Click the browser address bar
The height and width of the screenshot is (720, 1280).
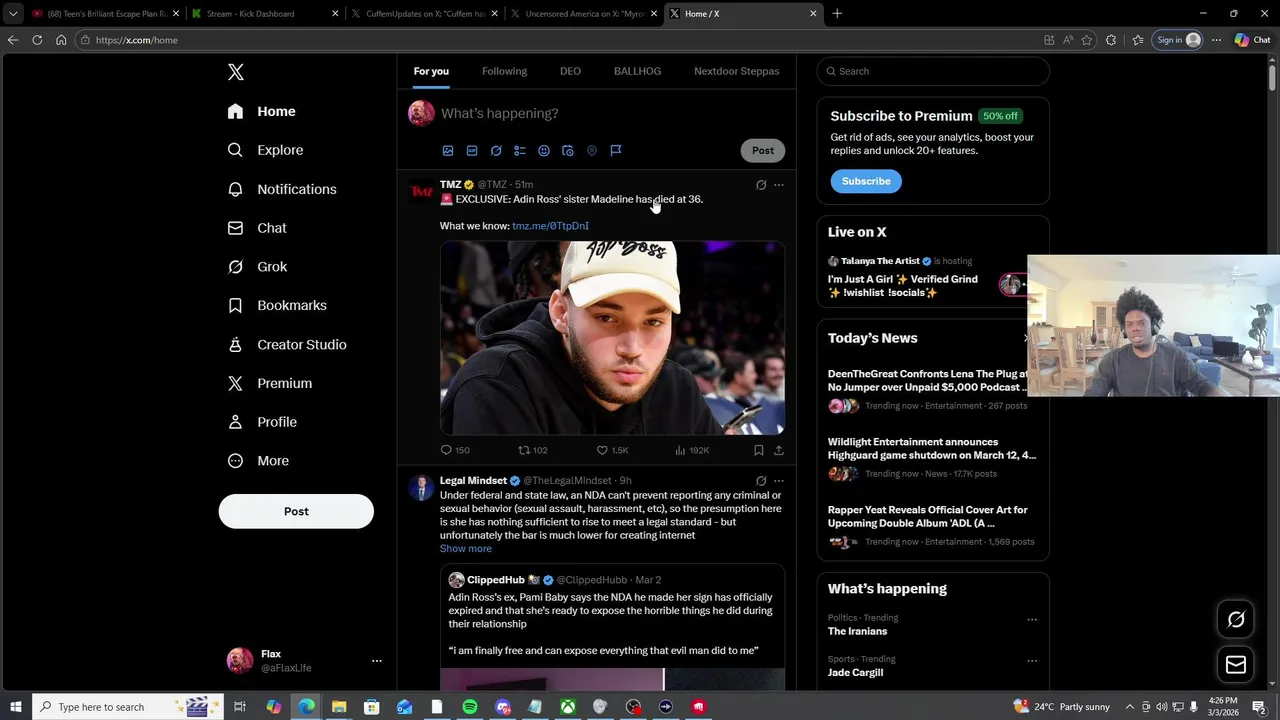pos(560,40)
